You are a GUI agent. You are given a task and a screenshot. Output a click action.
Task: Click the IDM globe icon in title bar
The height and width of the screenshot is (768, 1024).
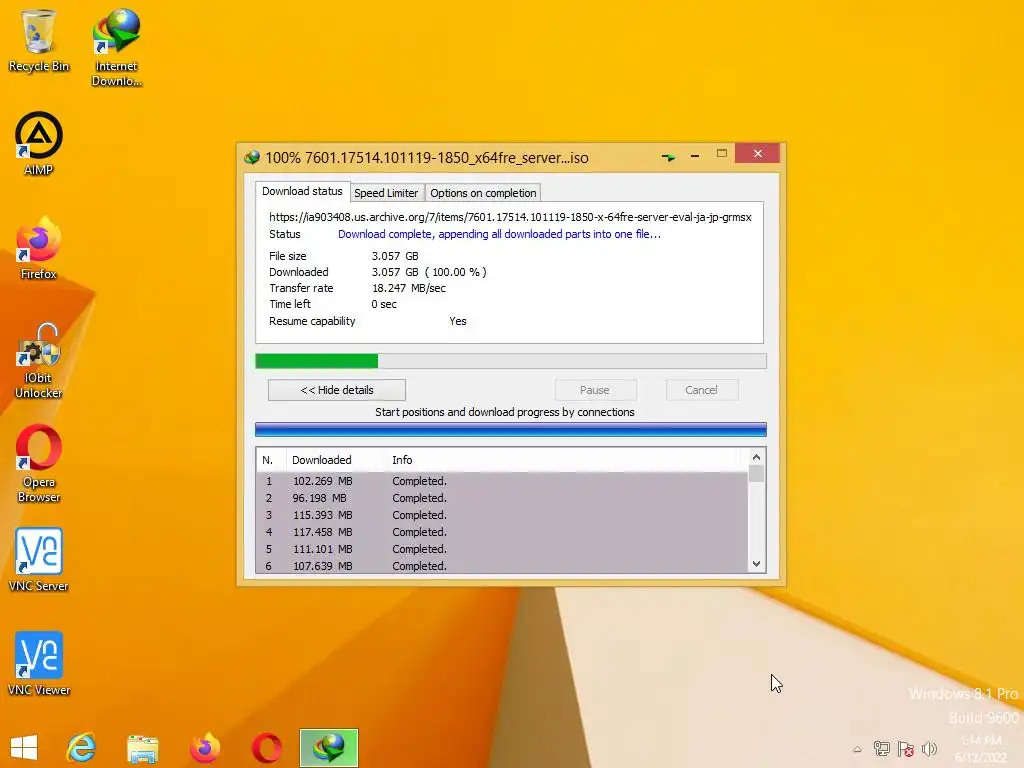(x=251, y=157)
